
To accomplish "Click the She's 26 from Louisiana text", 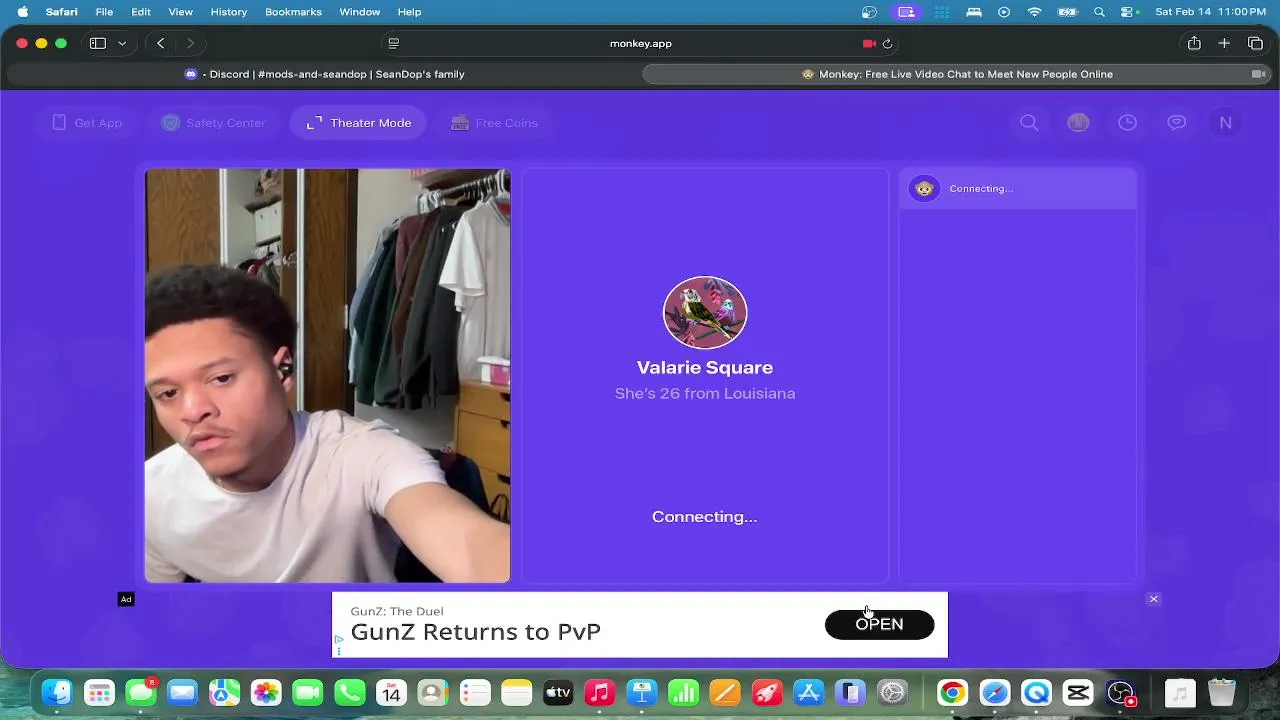I will 705,393.
